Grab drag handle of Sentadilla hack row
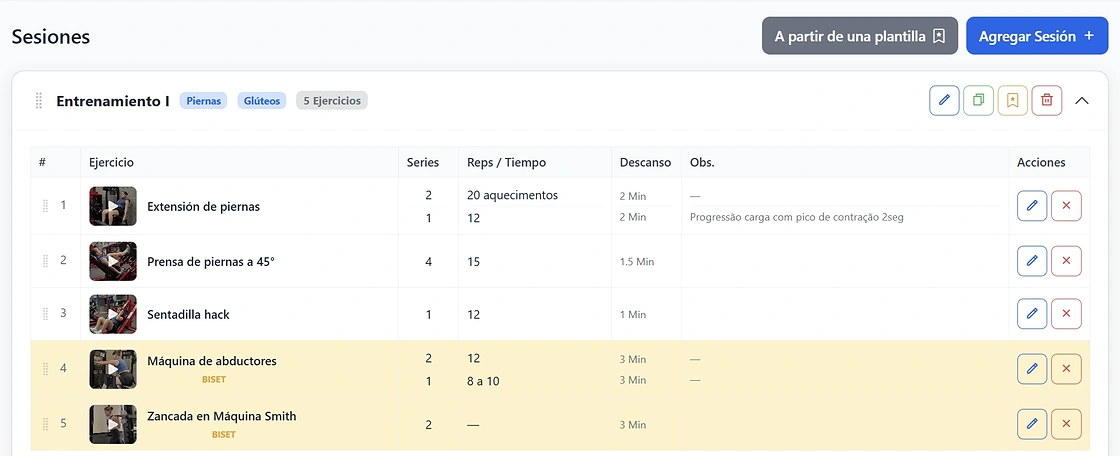The width and height of the screenshot is (1120, 456). pyautogui.click(x=46, y=314)
